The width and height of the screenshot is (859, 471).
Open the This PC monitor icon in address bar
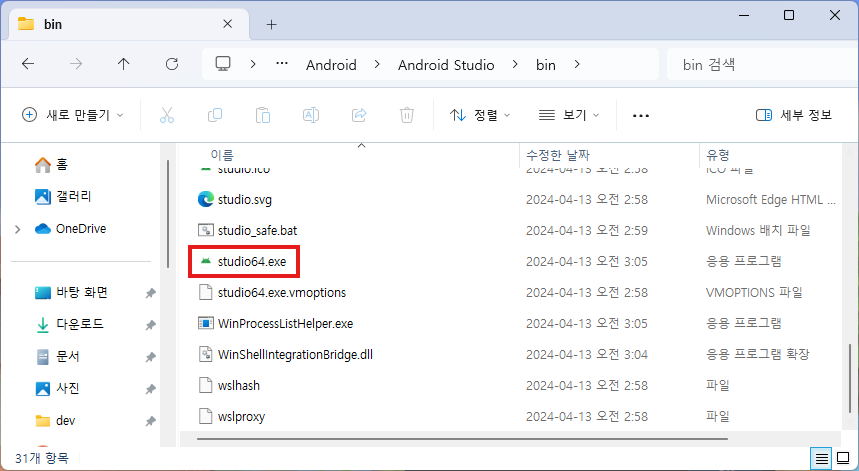click(223, 64)
